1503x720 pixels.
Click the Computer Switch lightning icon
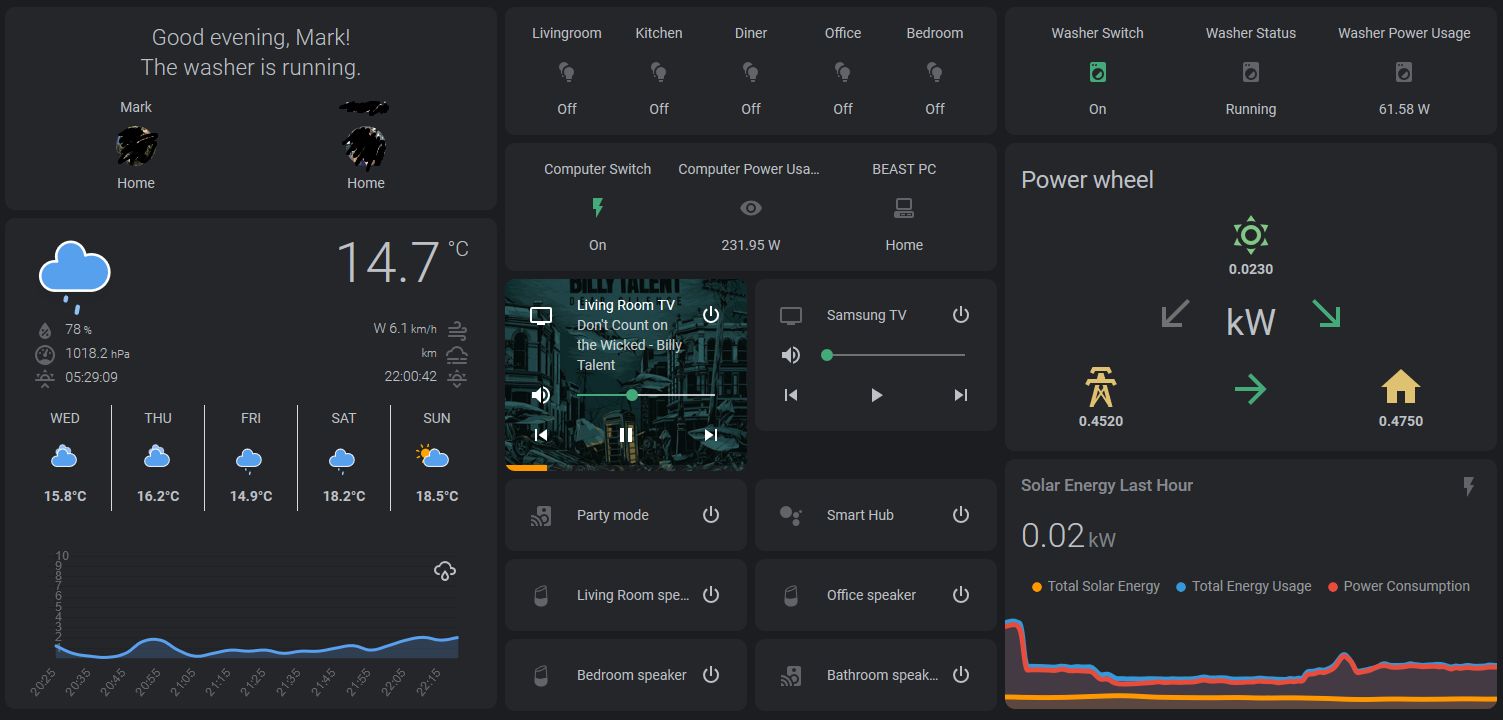(597, 207)
